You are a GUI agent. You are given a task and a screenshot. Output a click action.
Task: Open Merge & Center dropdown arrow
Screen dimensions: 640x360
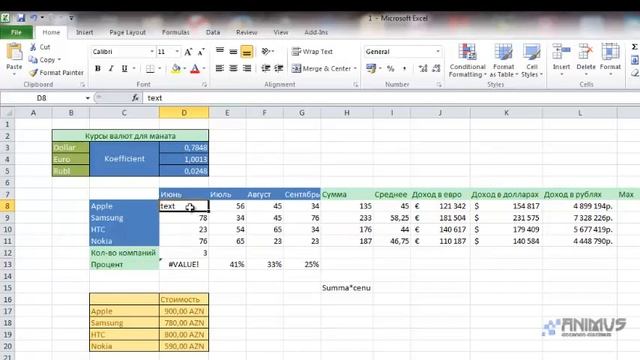point(355,69)
